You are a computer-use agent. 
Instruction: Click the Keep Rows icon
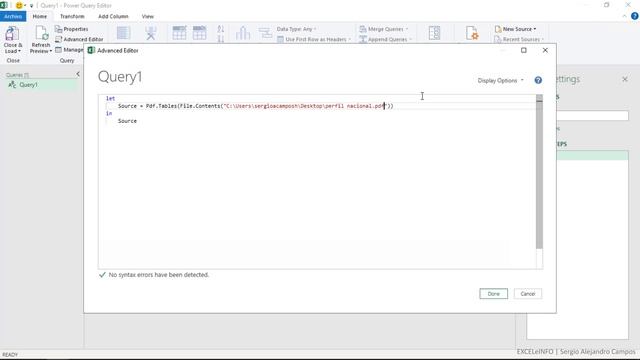tap(179, 33)
